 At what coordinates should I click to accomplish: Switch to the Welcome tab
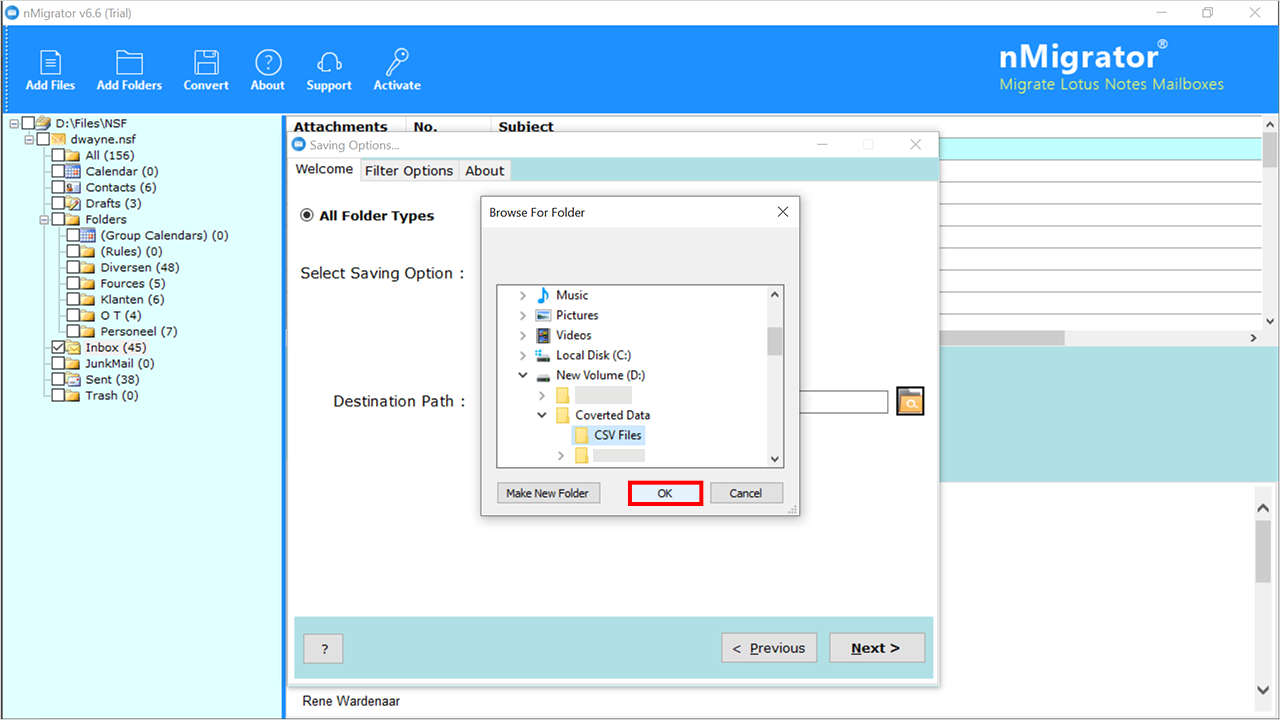(x=324, y=169)
